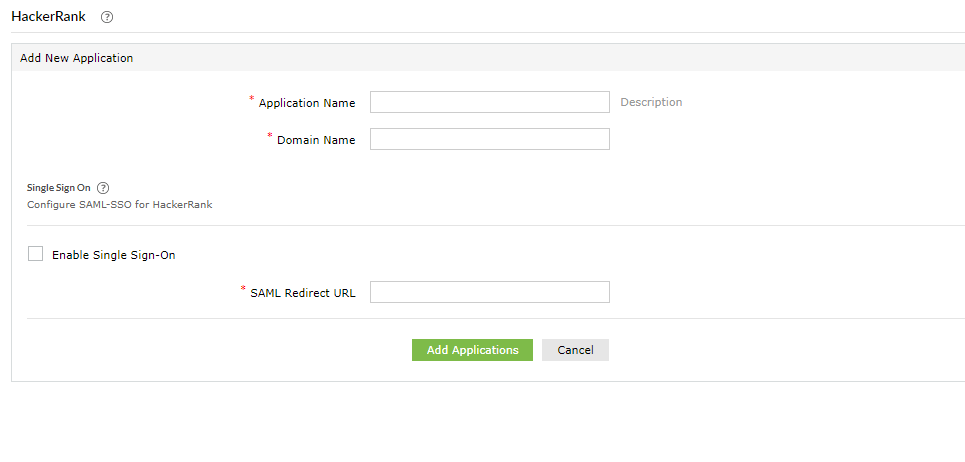Click the Enable Single Sign-On label text
The width and height of the screenshot is (965, 462).
coord(113,255)
